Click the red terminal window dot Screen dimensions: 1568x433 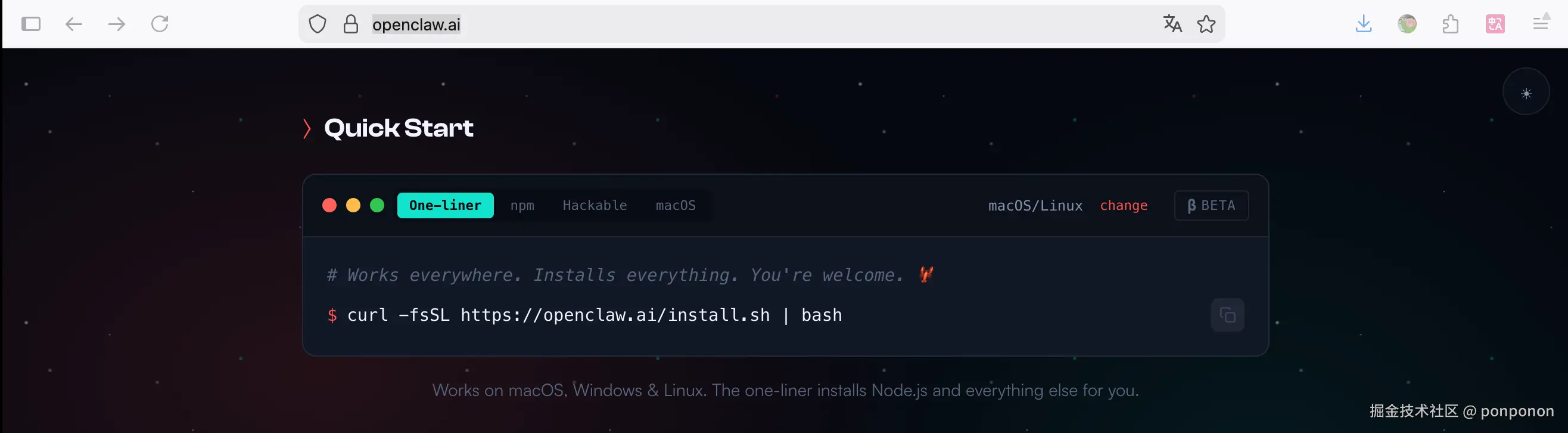329,205
